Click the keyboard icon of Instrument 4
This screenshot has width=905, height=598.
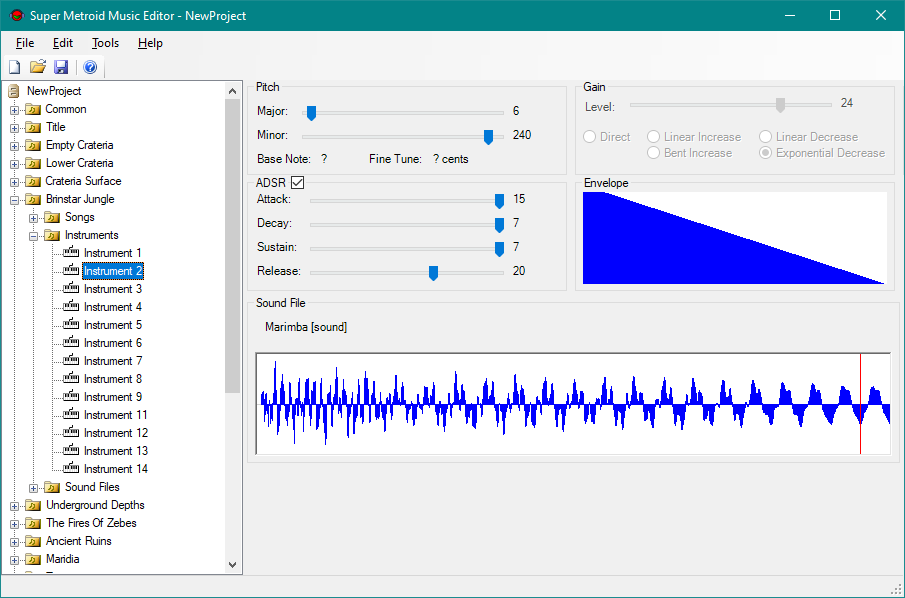(71, 306)
